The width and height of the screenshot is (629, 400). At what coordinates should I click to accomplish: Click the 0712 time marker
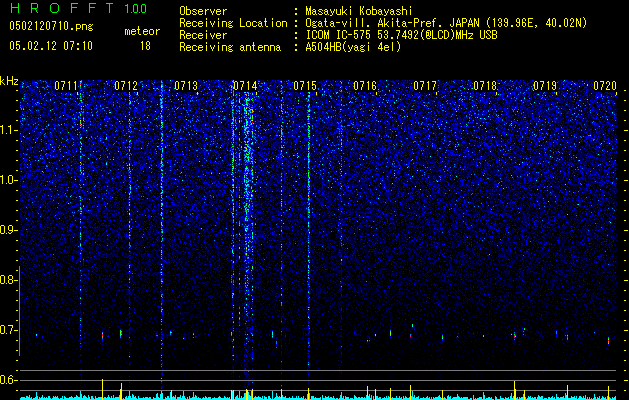click(x=126, y=86)
